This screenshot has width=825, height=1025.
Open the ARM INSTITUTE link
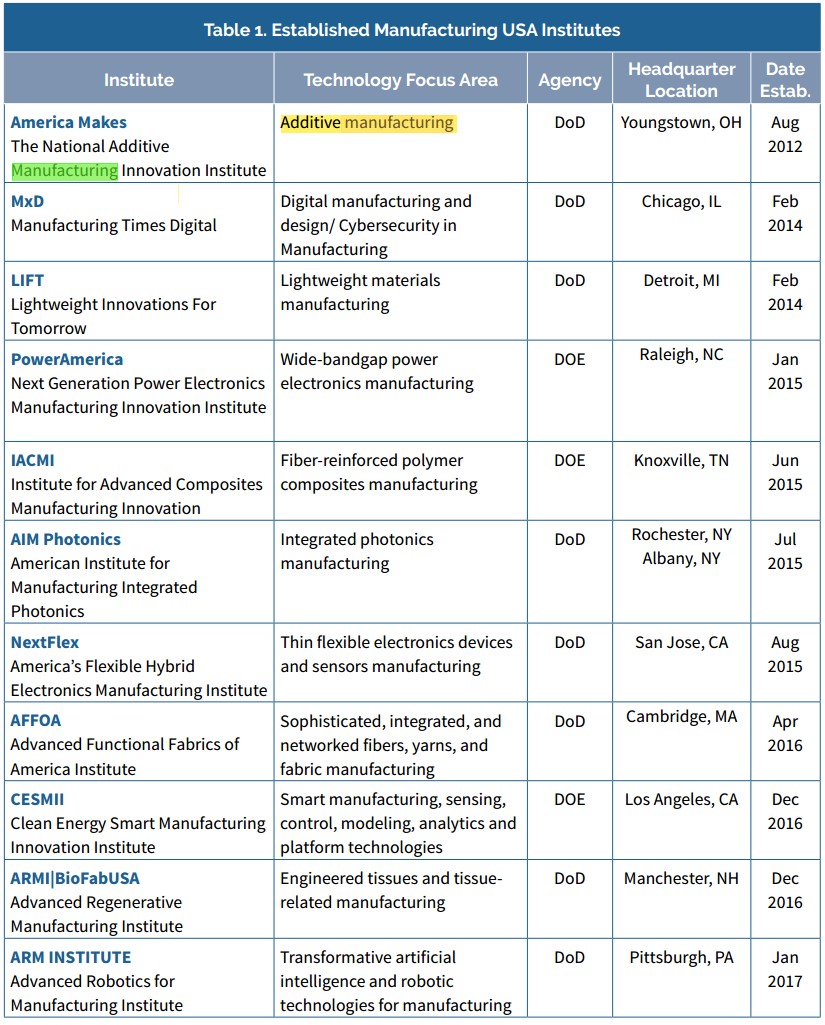pyautogui.click(x=71, y=957)
